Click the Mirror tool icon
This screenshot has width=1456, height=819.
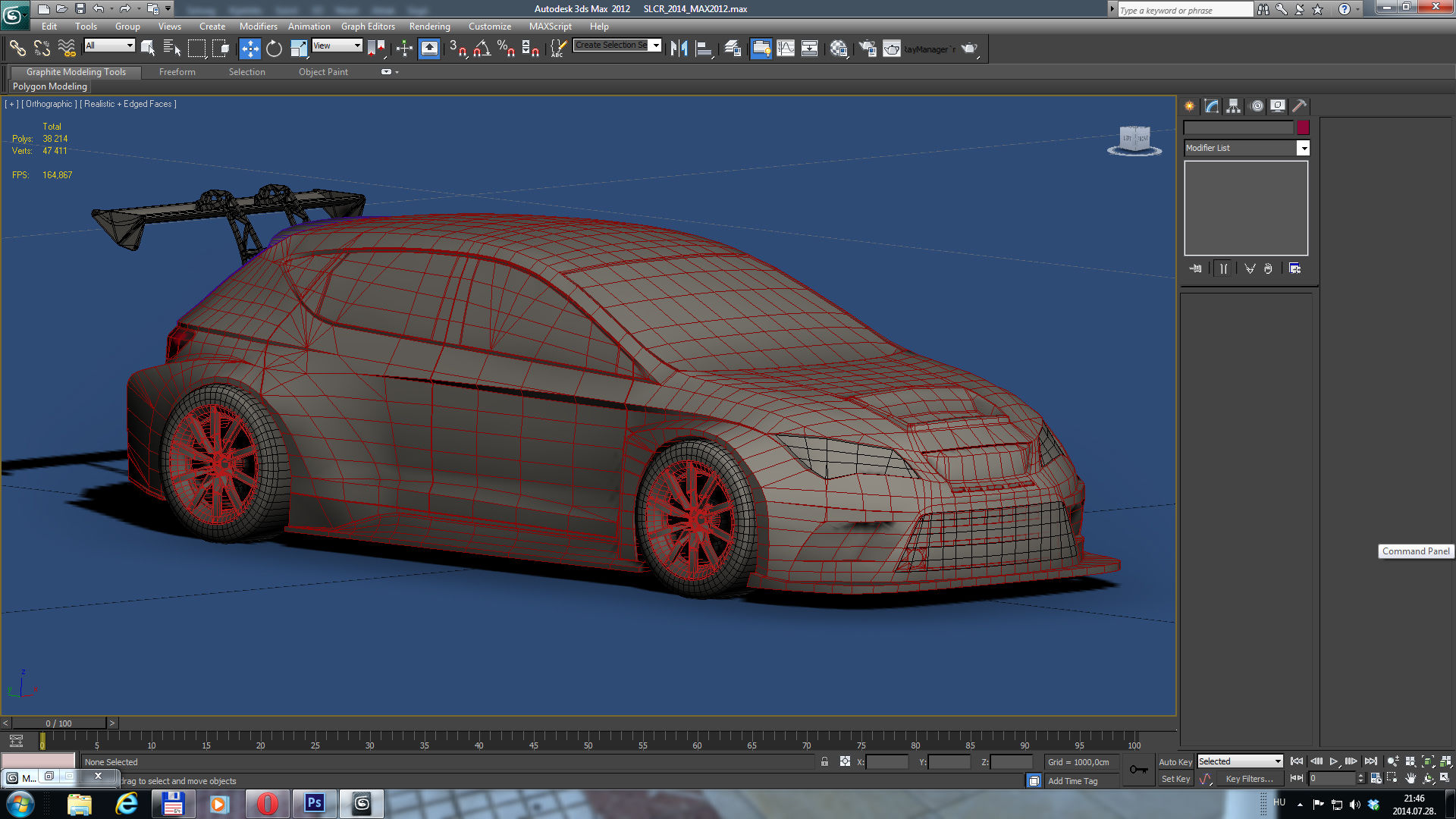tap(679, 49)
